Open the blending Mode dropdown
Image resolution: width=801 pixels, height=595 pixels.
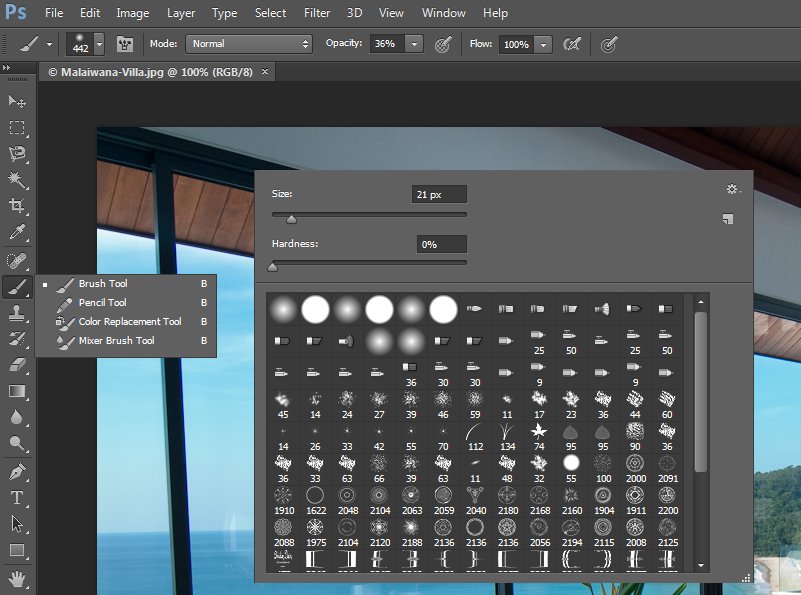pyautogui.click(x=250, y=44)
